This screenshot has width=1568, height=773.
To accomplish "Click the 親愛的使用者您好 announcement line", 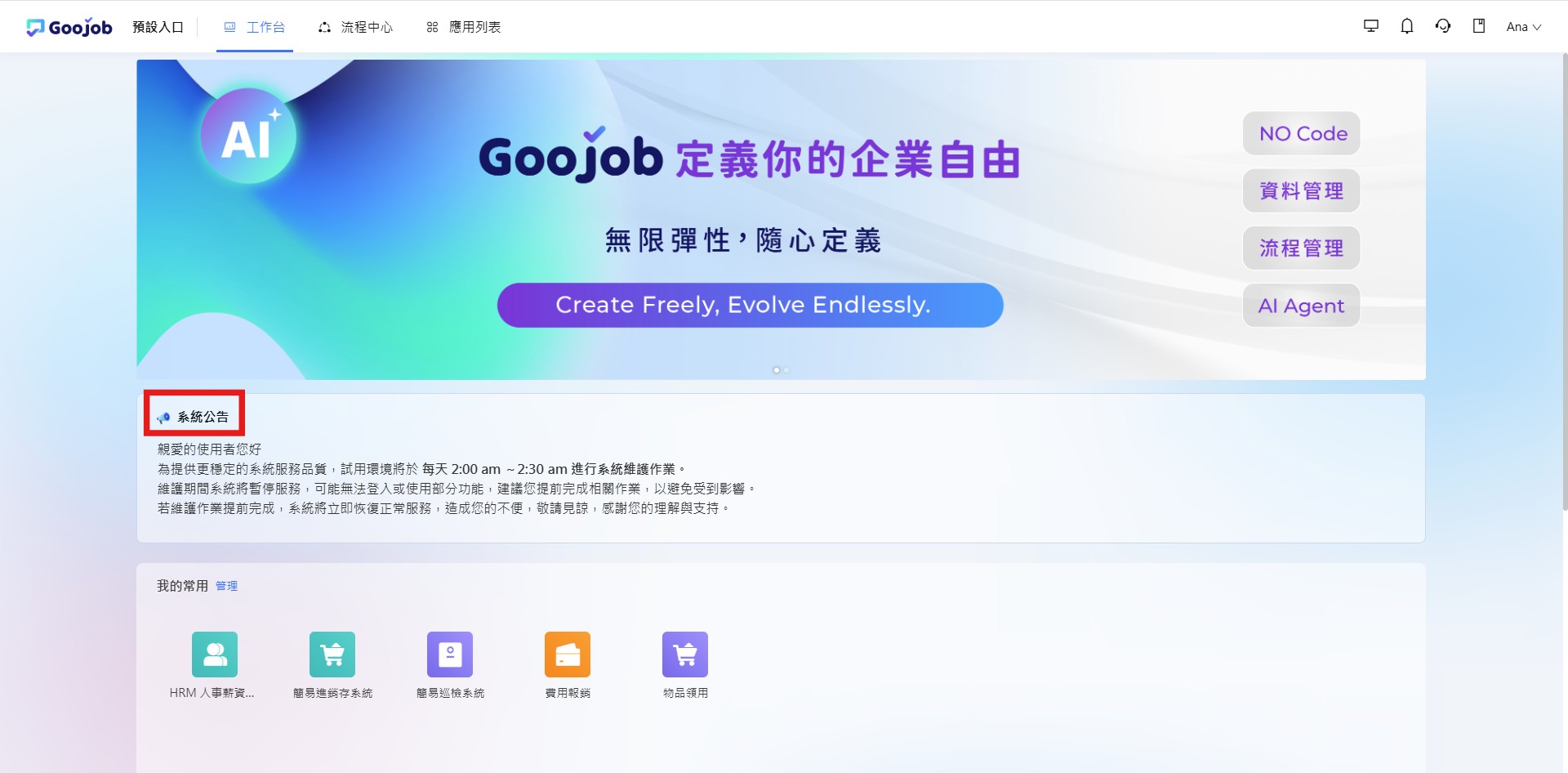I will tap(209, 449).
